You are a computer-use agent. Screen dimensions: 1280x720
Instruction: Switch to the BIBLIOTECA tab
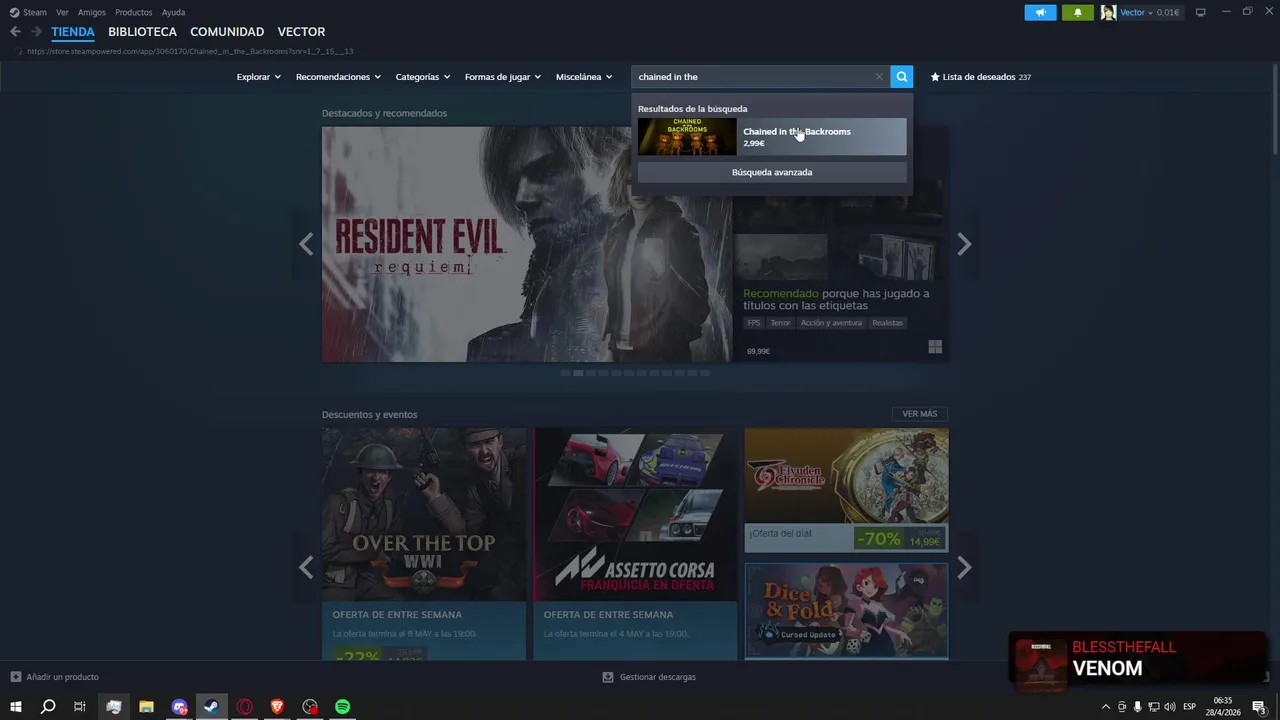[x=142, y=32]
